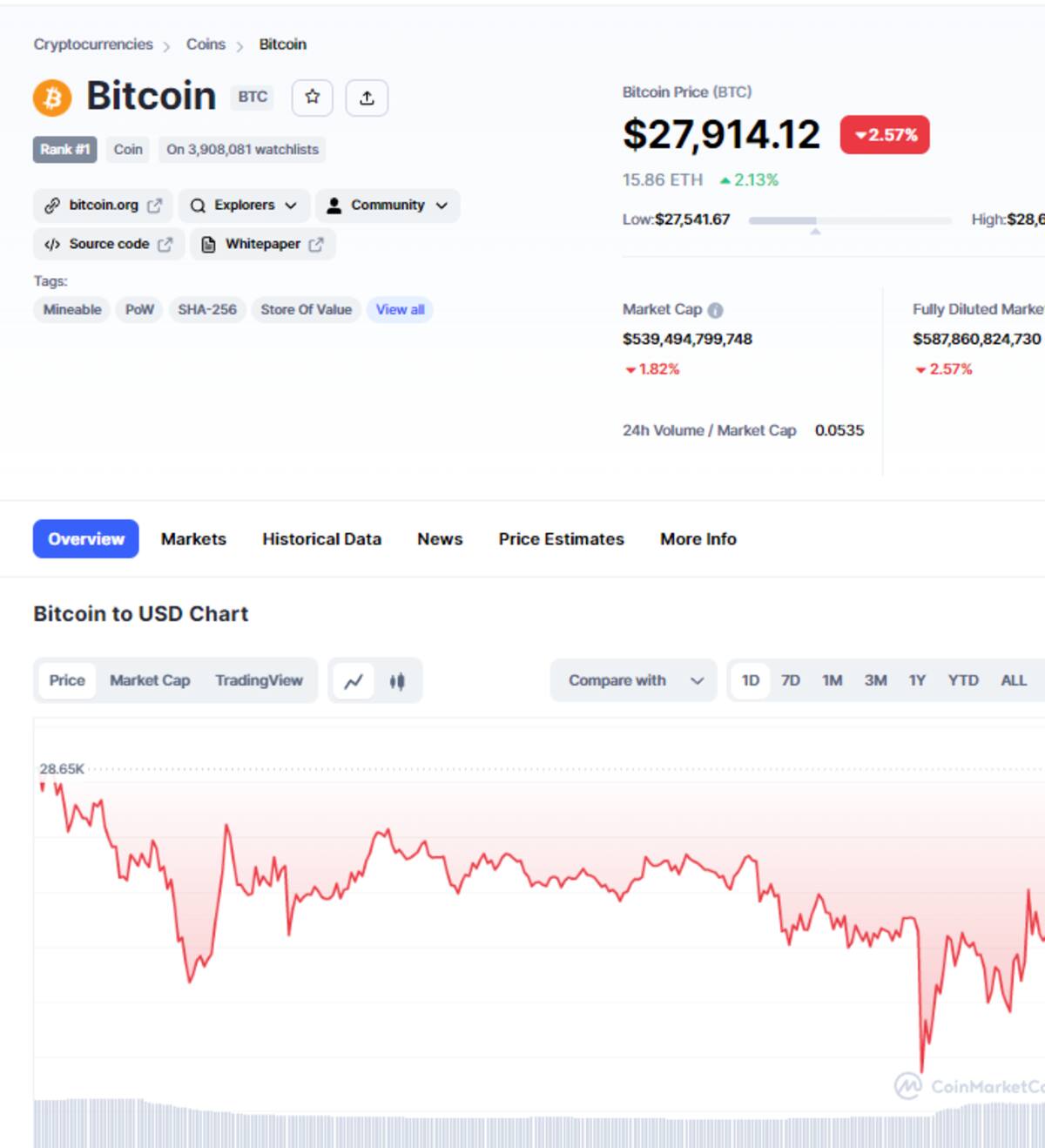
Task: Toggle chart to Market Cap
Action: 150,680
